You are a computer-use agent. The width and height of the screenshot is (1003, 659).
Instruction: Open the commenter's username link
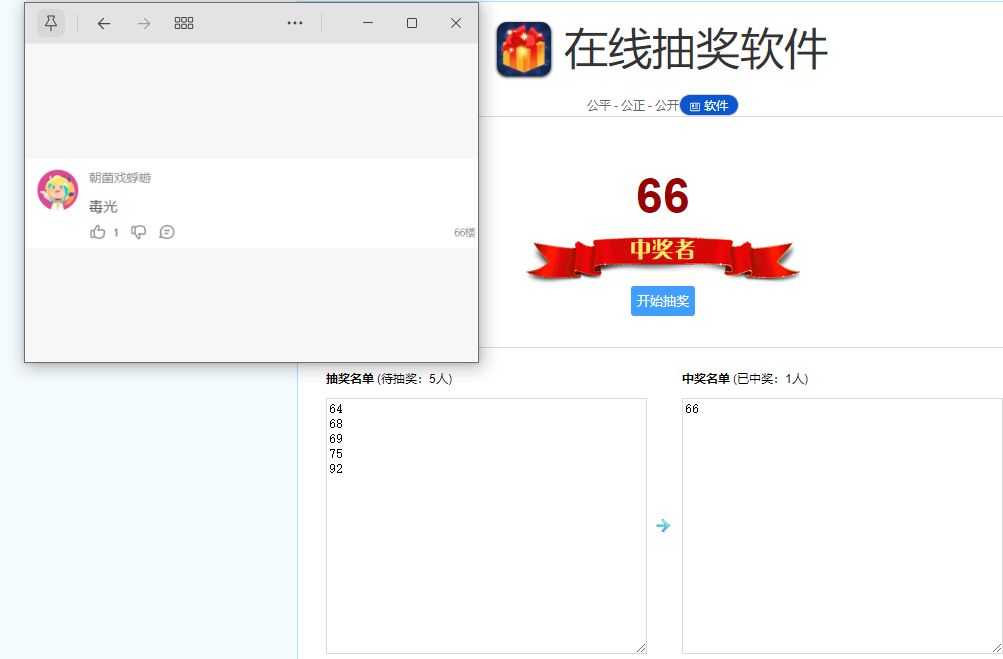point(120,178)
